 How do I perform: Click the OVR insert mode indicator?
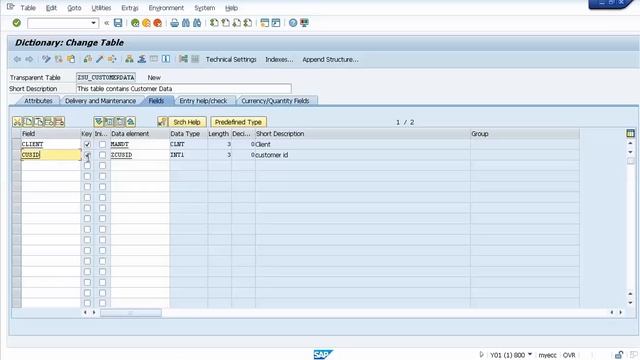pos(569,355)
